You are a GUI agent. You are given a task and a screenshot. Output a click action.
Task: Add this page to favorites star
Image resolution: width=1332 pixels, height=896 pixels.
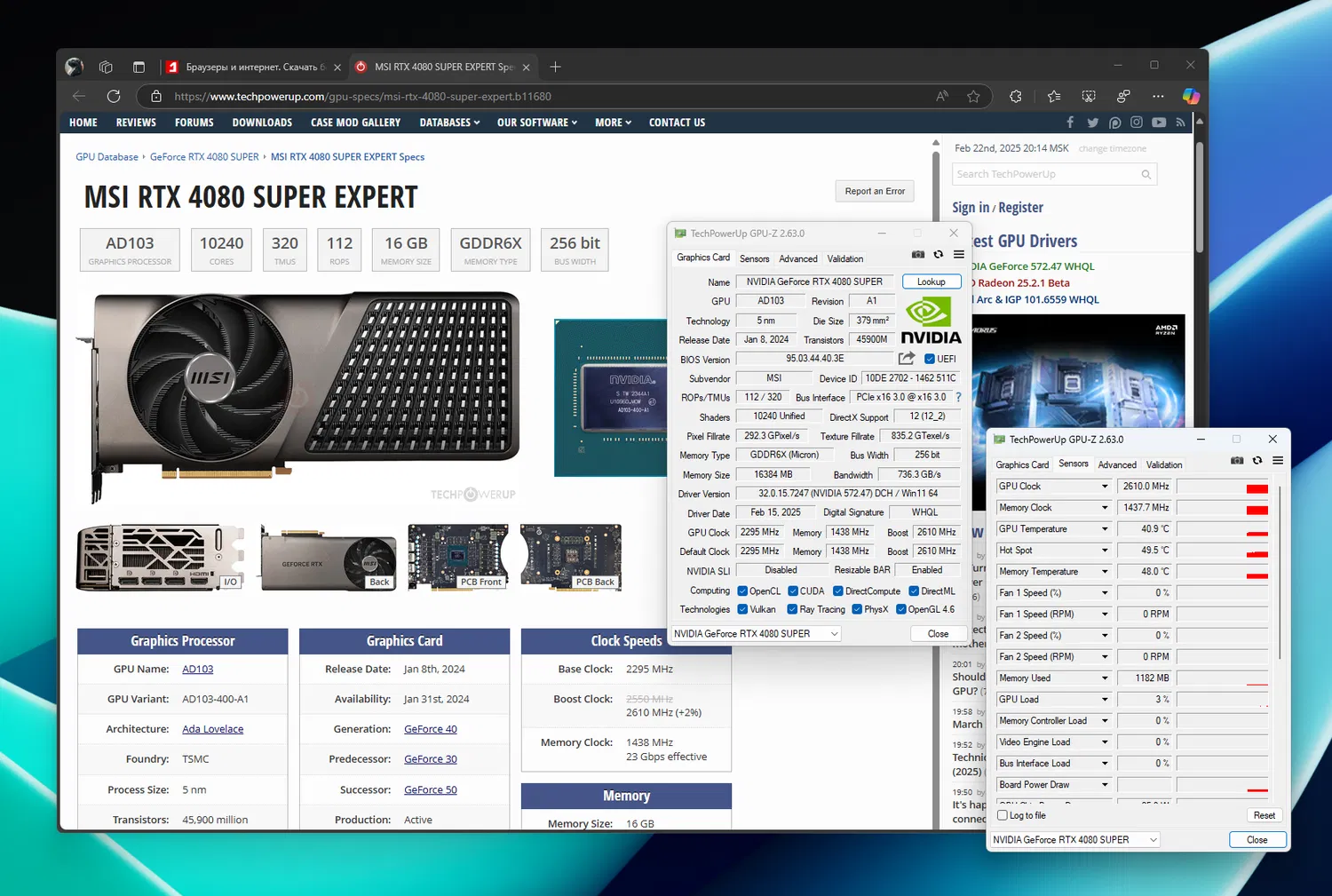click(x=973, y=96)
